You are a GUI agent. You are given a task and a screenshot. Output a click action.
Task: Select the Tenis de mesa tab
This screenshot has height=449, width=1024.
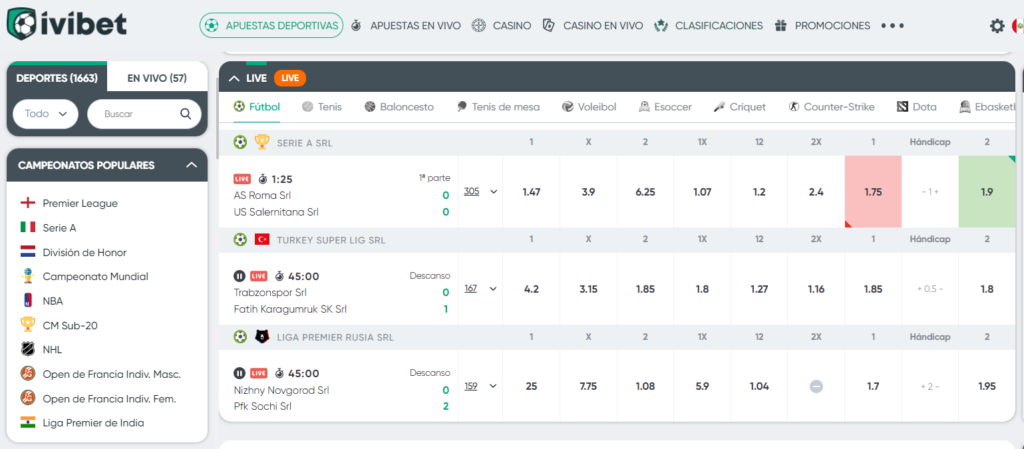[498, 107]
